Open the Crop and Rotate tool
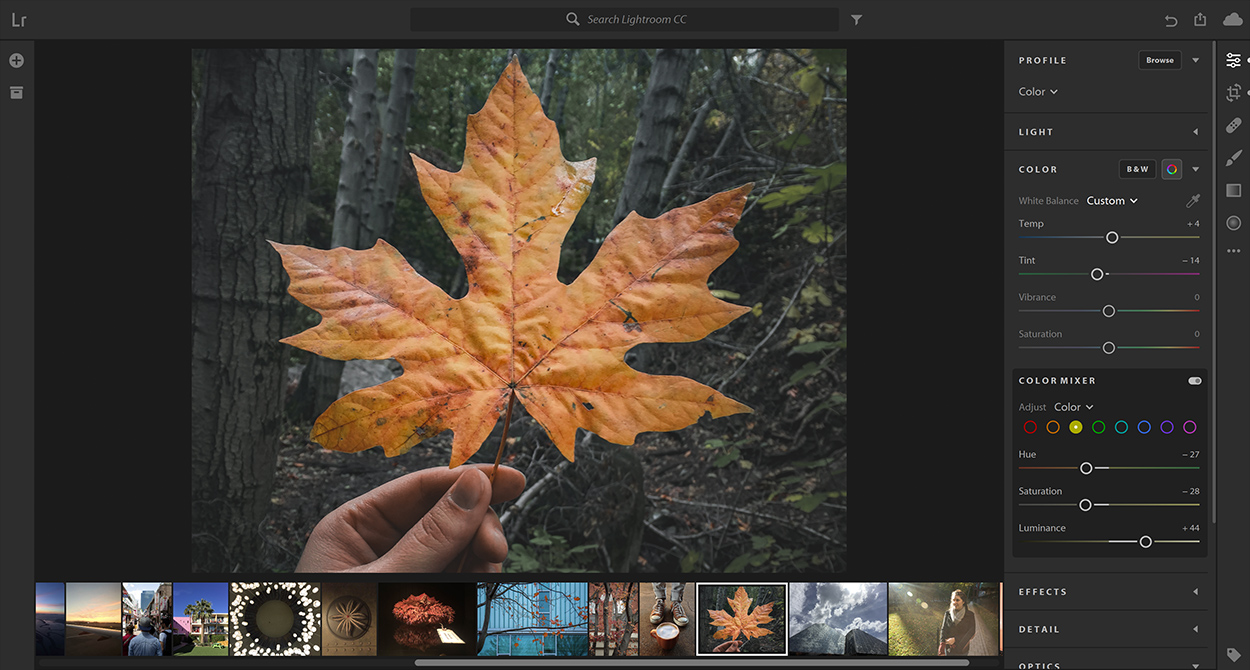This screenshot has height=670, width=1250. (x=1233, y=93)
